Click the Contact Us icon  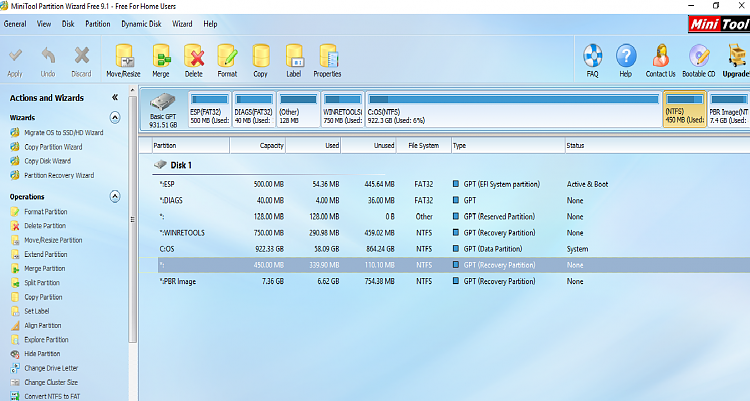661,56
